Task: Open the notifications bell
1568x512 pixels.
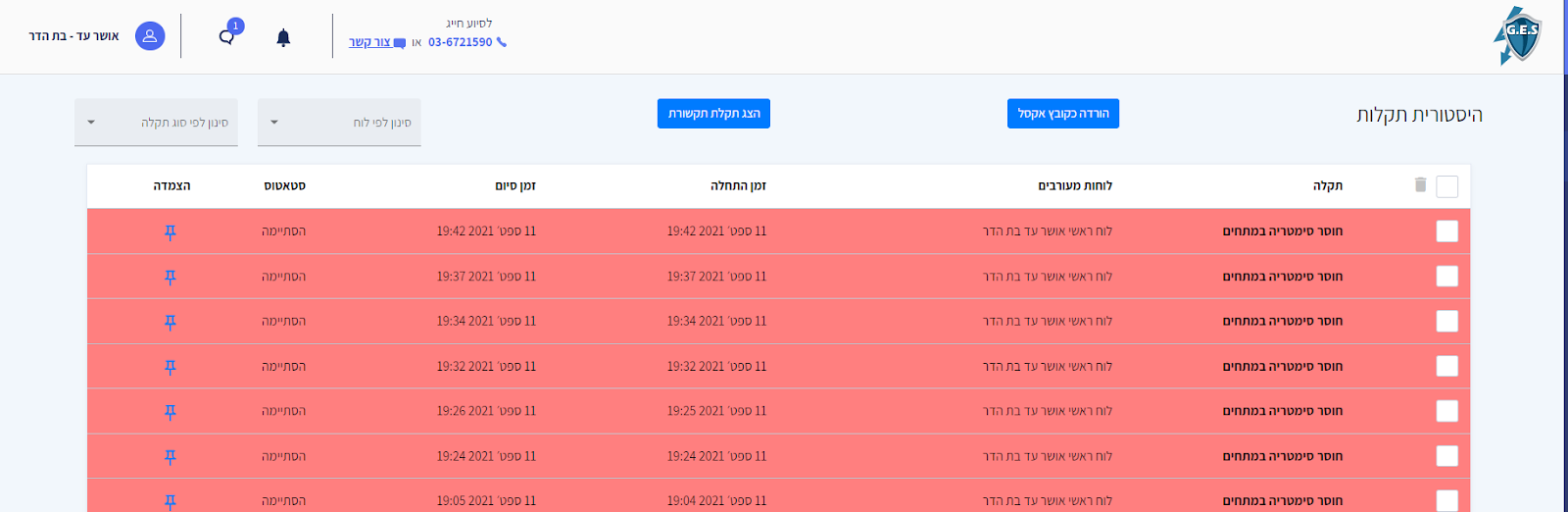Action: tap(283, 38)
